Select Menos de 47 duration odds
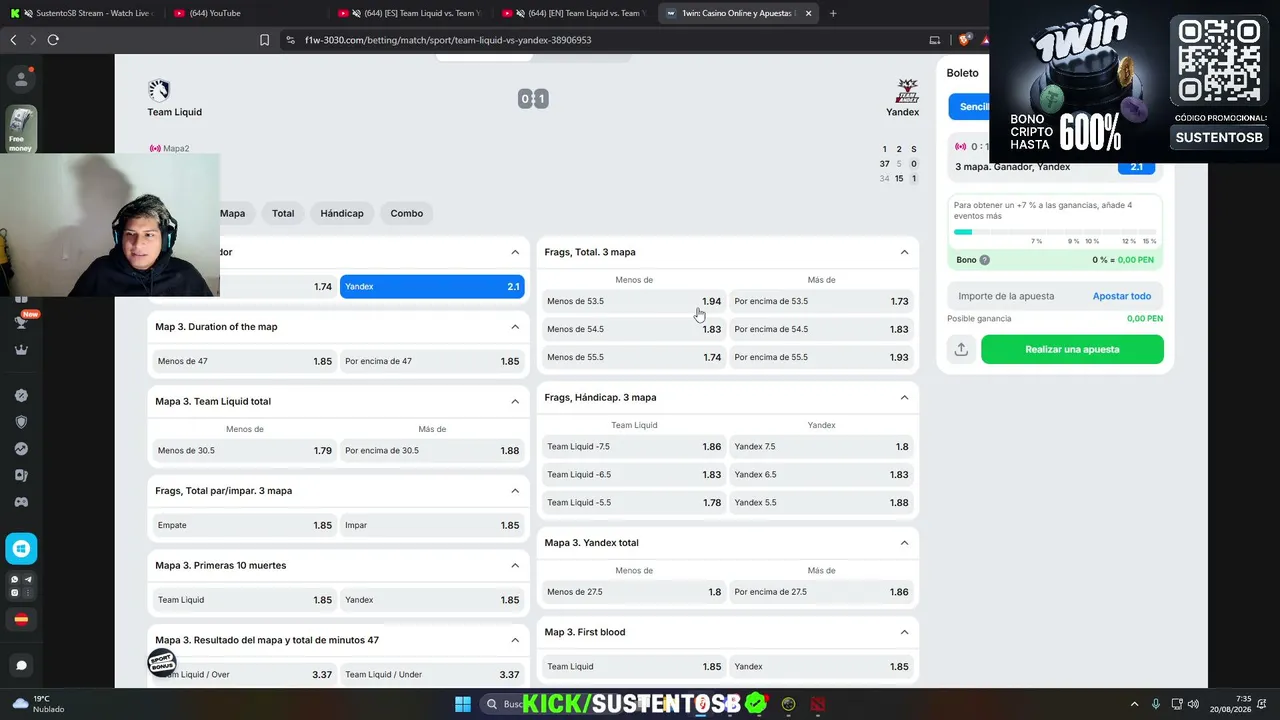 [x=245, y=361]
